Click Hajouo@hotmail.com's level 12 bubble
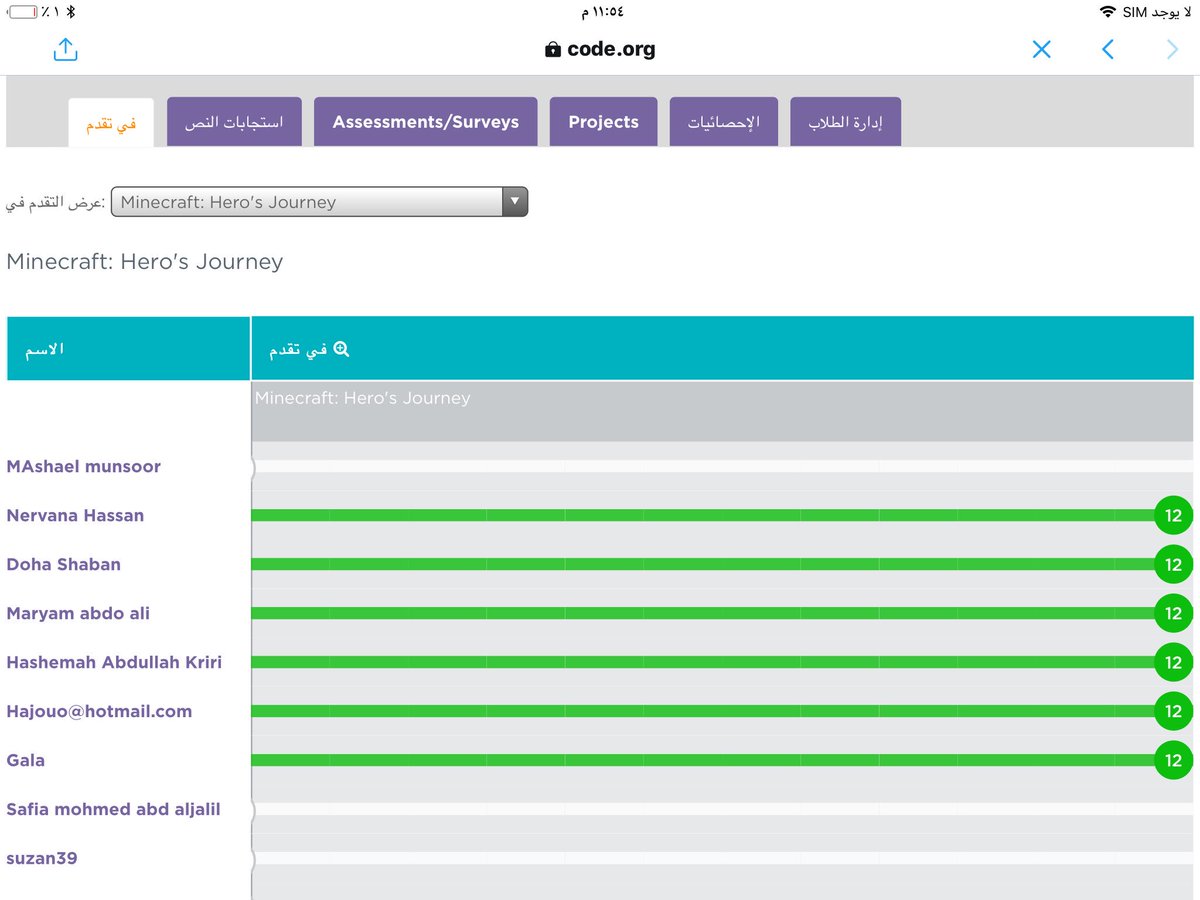The width and height of the screenshot is (1200, 900). pyautogui.click(x=1173, y=711)
